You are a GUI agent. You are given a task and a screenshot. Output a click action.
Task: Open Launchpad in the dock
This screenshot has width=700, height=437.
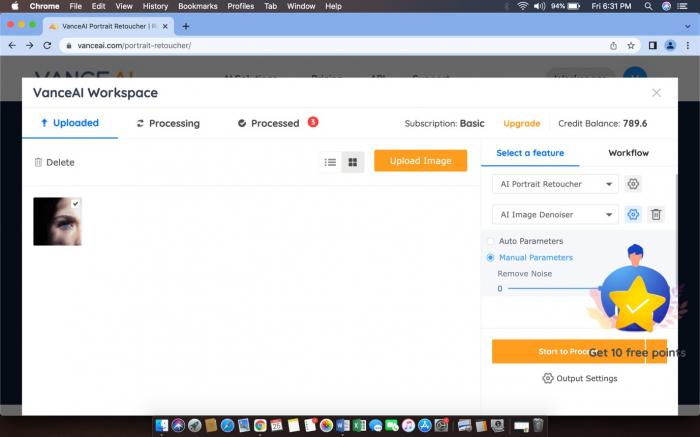click(195, 425)
